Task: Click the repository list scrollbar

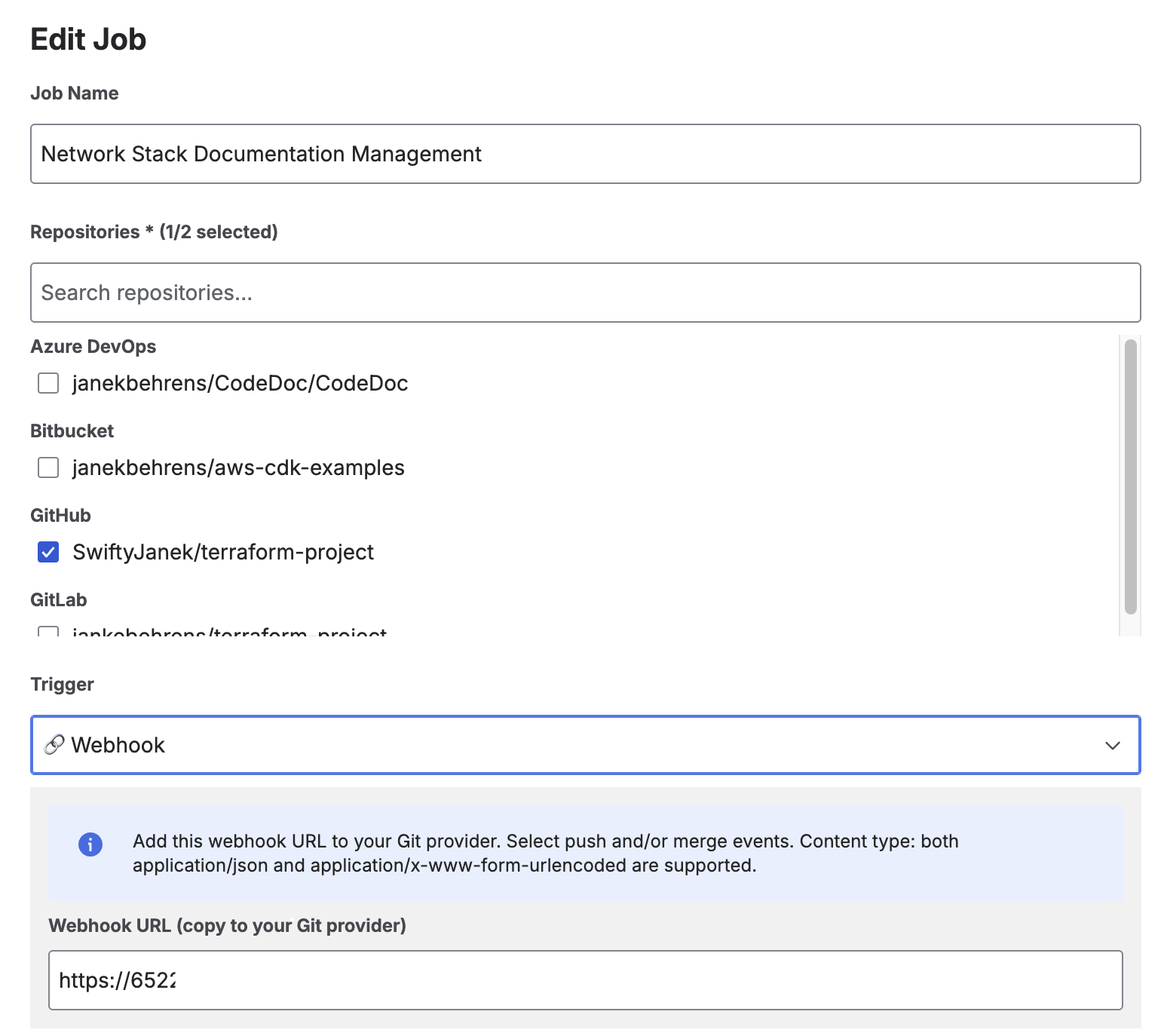Action: click(x=1129, y=483)
